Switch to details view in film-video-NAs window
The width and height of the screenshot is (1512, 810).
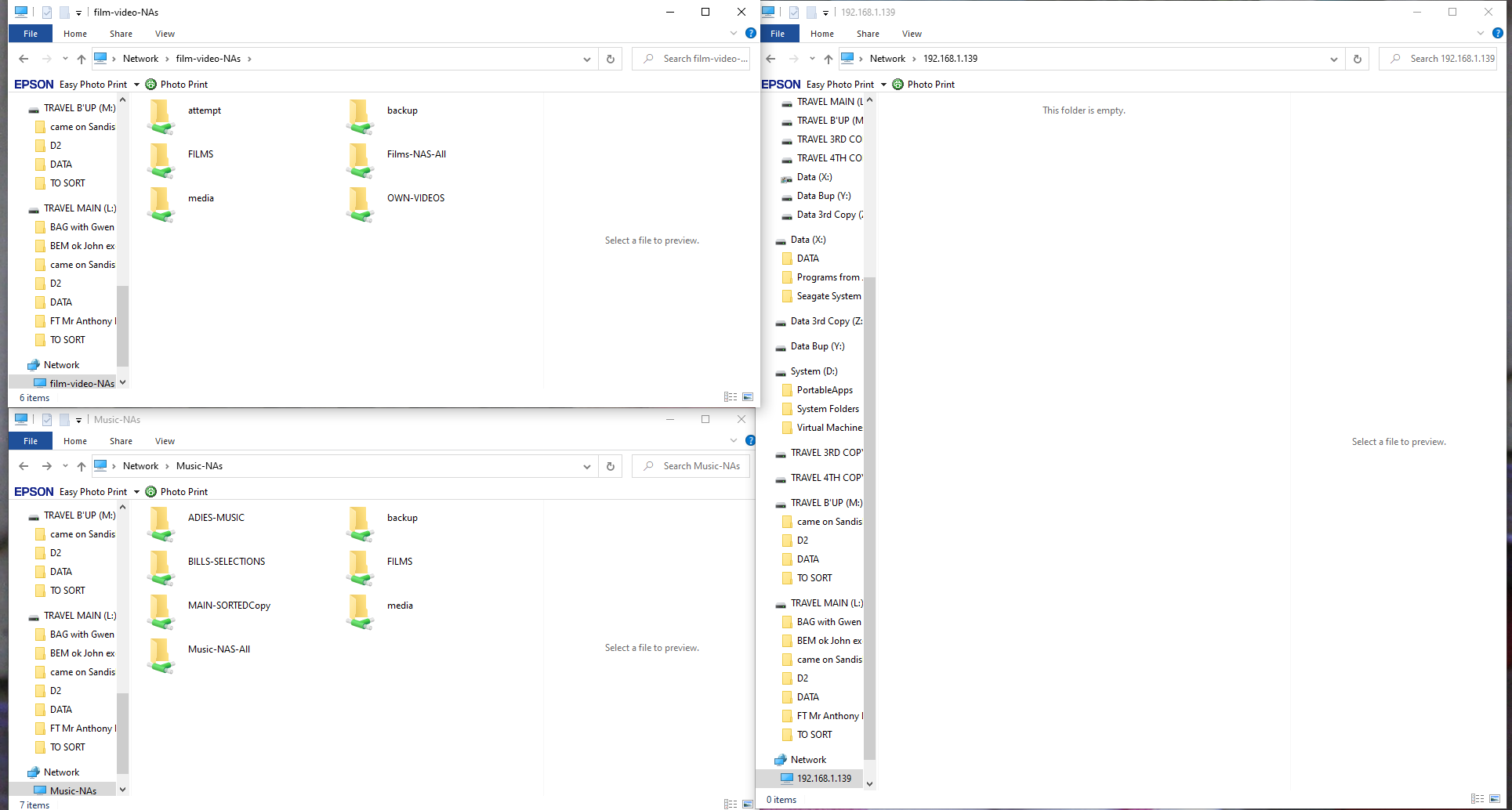point(731,397)
